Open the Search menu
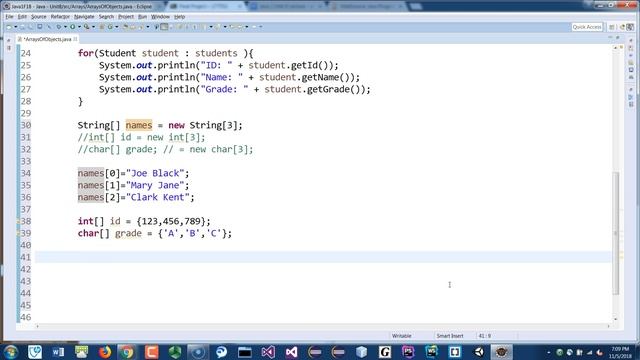 coord(106,17)
